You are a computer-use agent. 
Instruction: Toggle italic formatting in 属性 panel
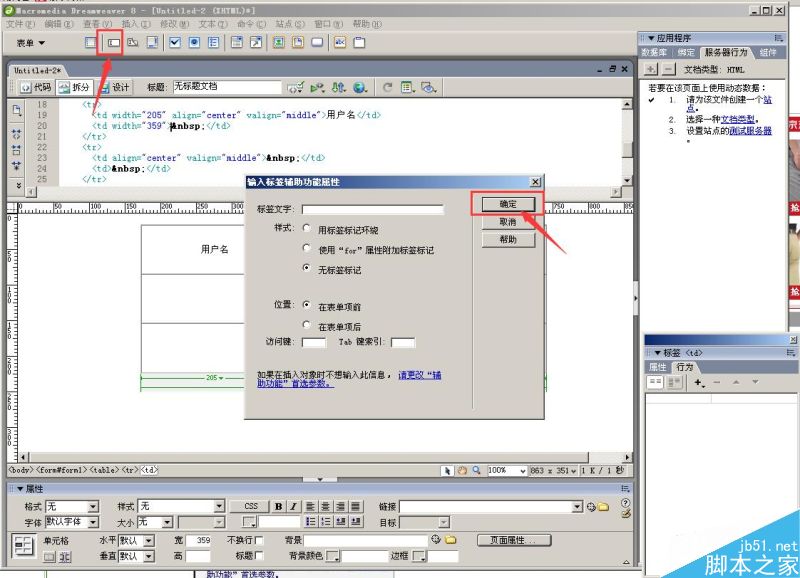(293, 507)
